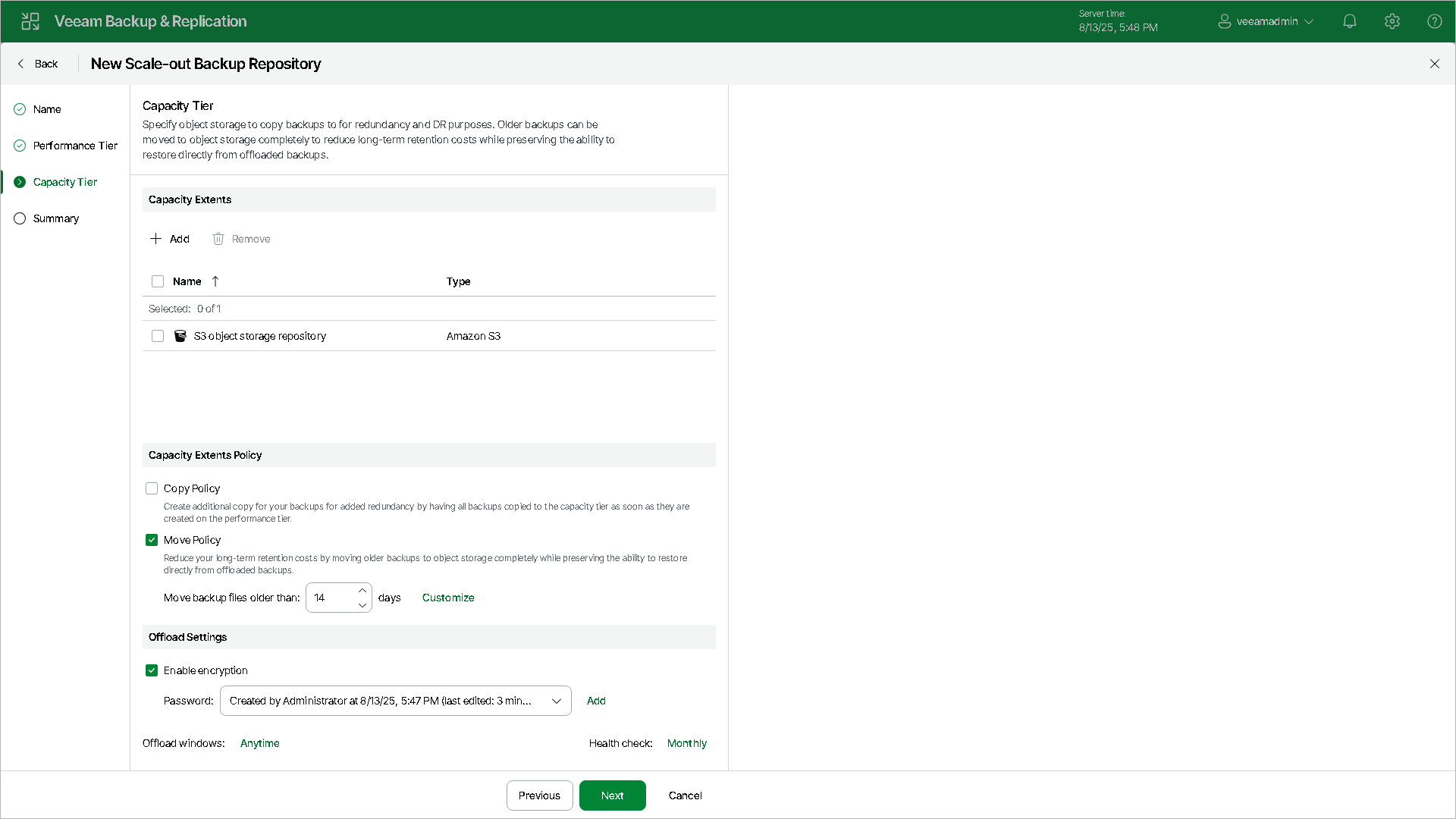Click the Enable encryption label

(206, 670)
